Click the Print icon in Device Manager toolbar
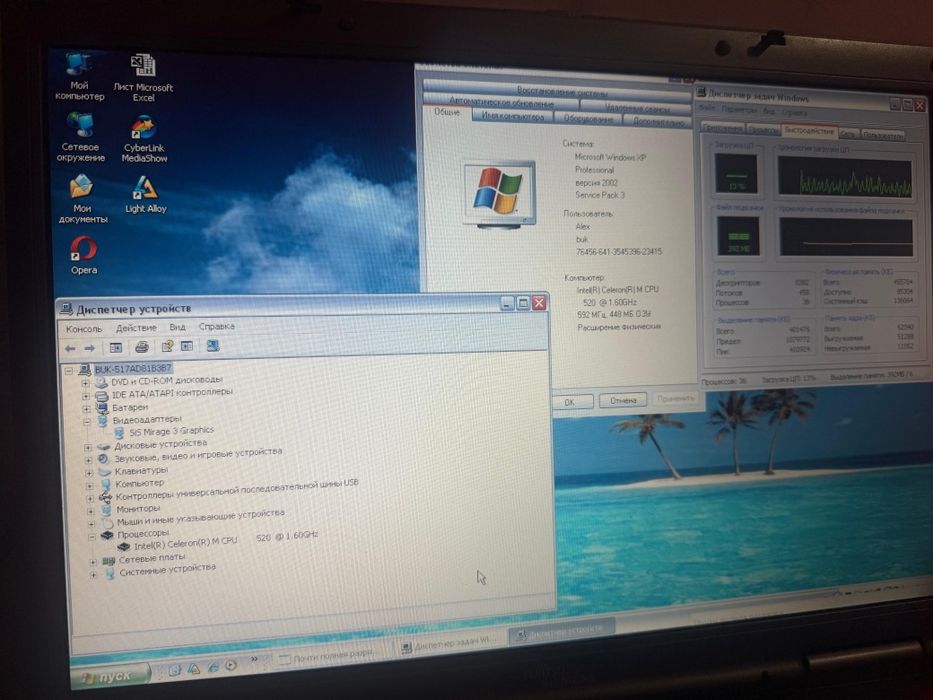The image size is (933, 700). [142, 347]
